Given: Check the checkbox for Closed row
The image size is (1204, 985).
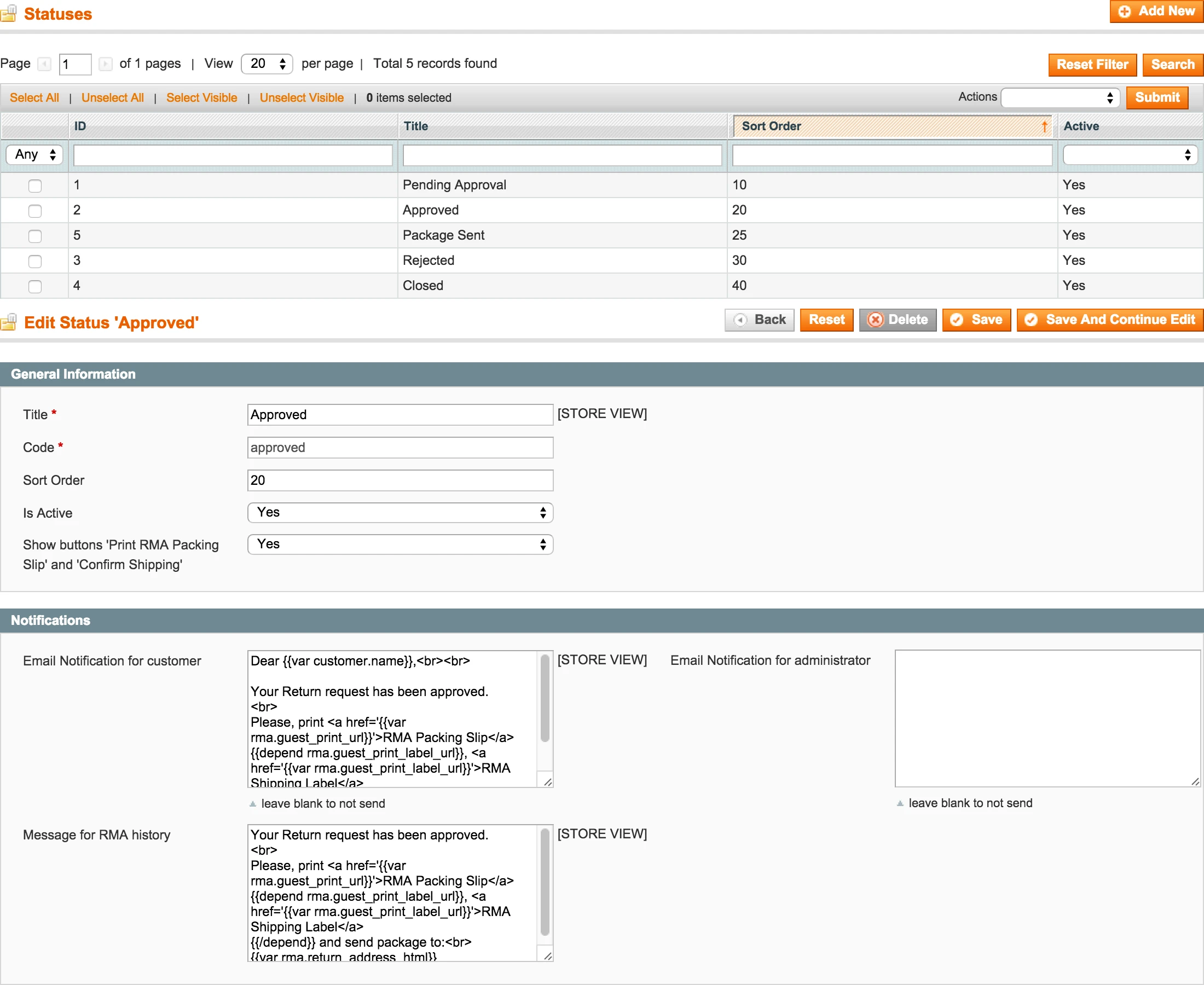Looking at the screenshot, I should 34,287.
